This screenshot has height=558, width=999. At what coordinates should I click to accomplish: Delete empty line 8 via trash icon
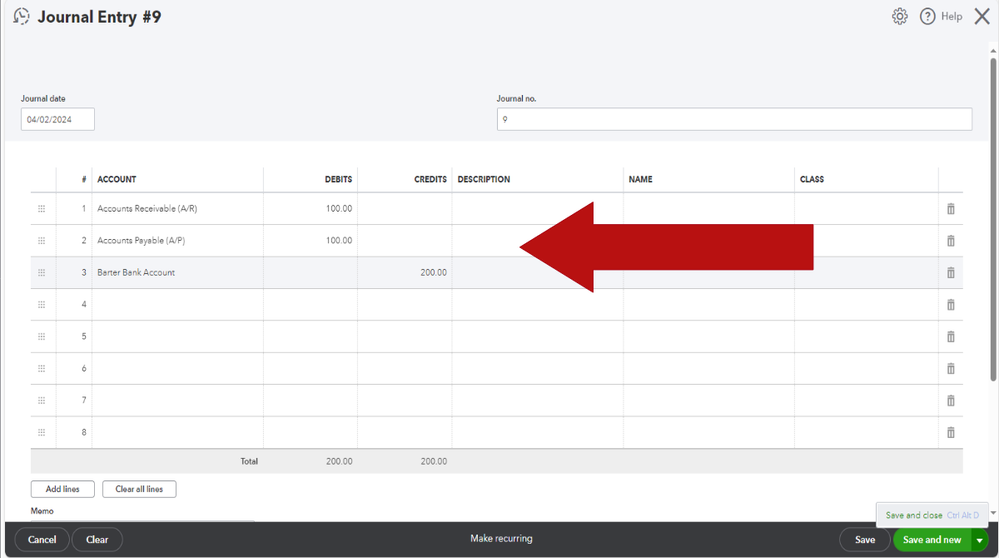pos(950,433)
